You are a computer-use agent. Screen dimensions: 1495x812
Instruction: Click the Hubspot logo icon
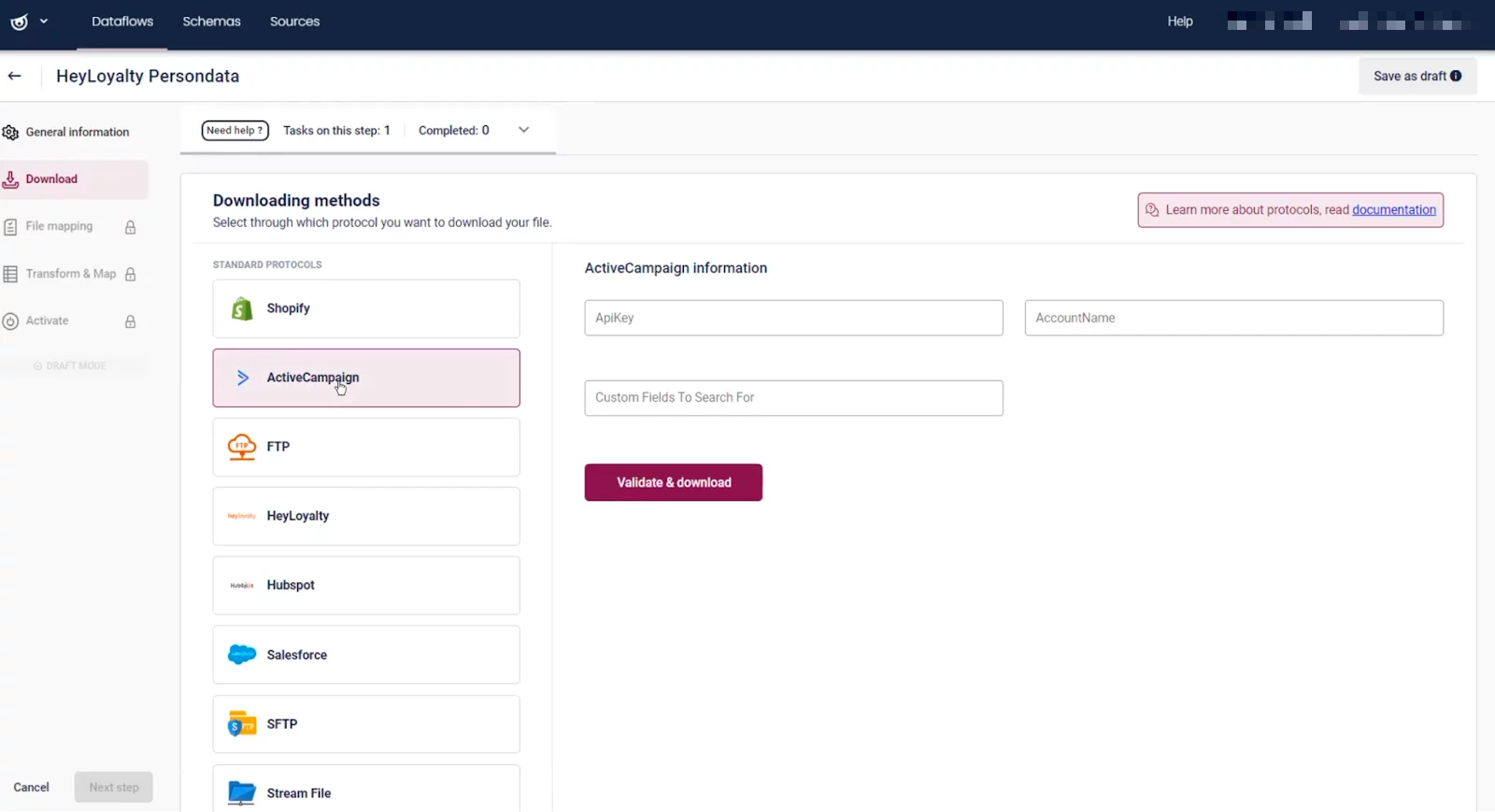coord(242,585)
